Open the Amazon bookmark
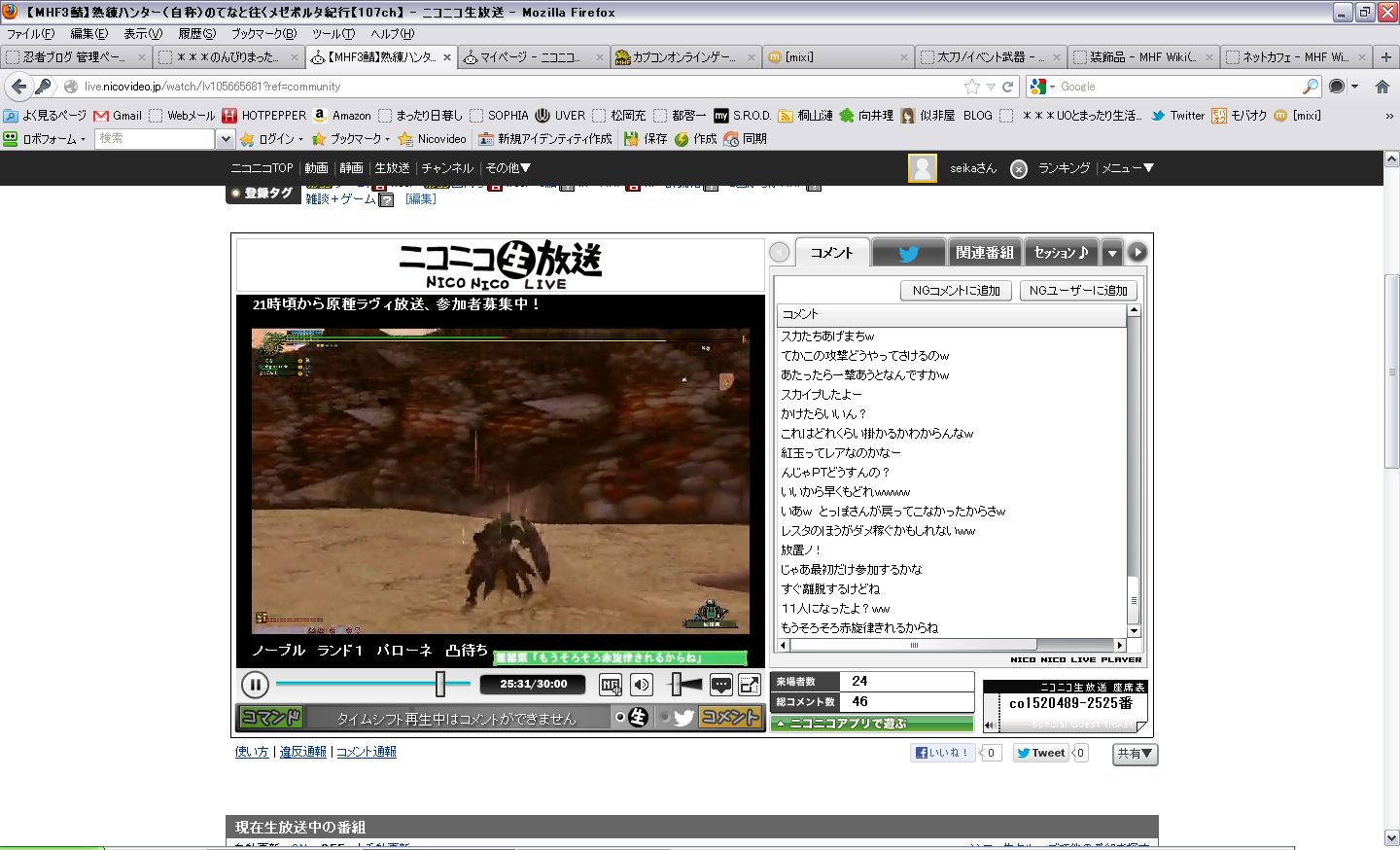Image resolution: width=1400 pixels, height=850 pixels. click(x=342, y=116)
